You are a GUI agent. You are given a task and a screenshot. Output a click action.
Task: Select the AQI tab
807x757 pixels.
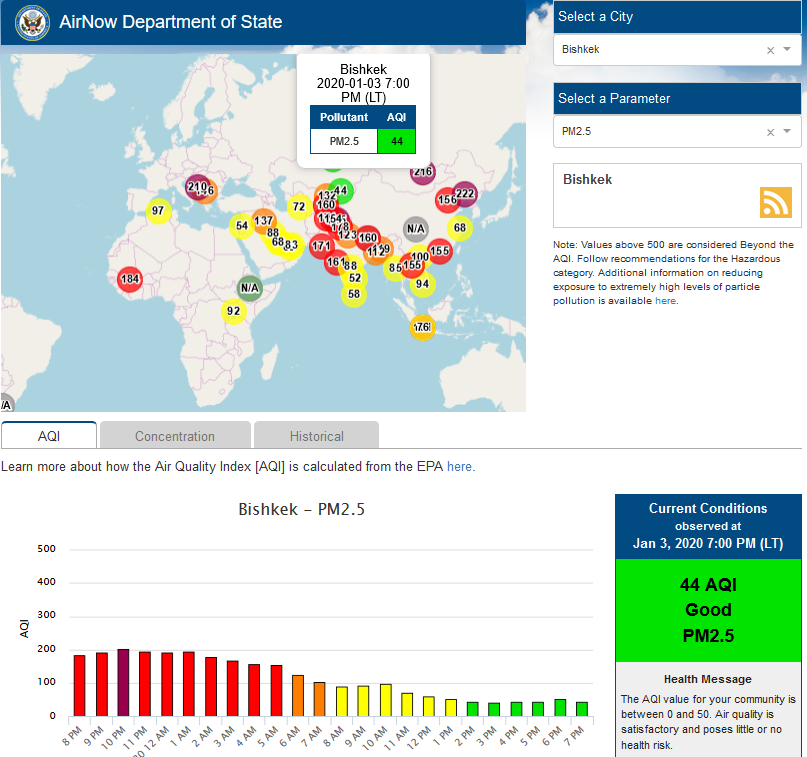(49, 436)
